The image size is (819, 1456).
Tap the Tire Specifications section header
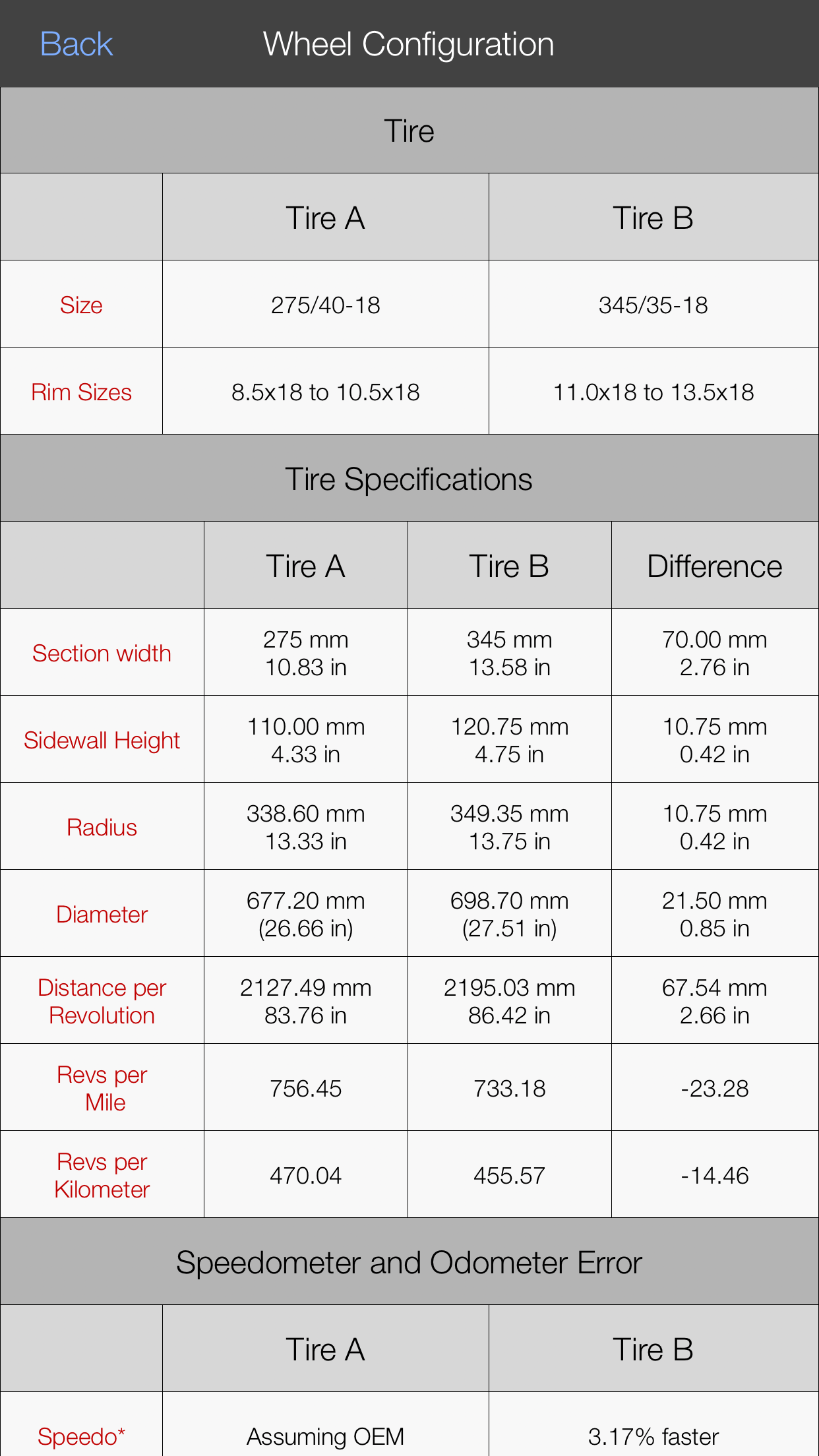click(x=409, y=479)
